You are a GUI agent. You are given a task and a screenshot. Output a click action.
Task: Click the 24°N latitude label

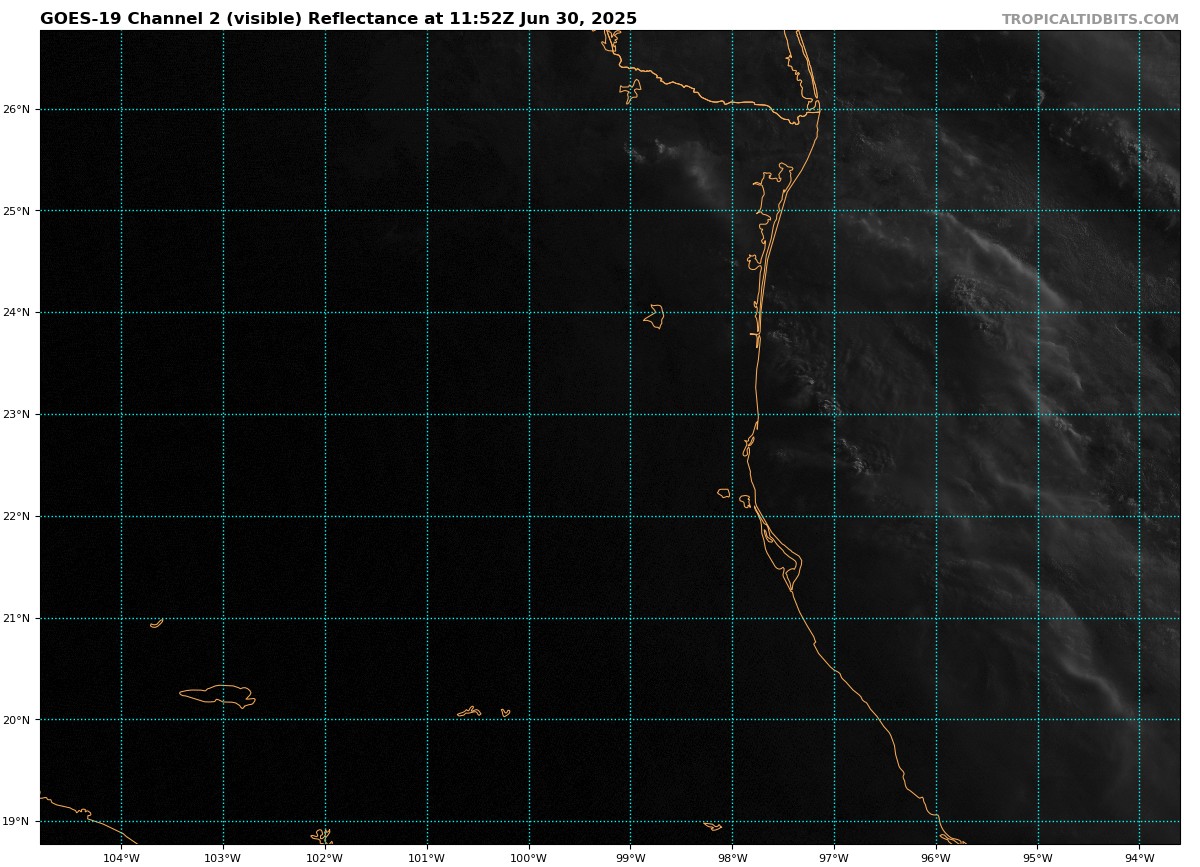tap(18, 313)
